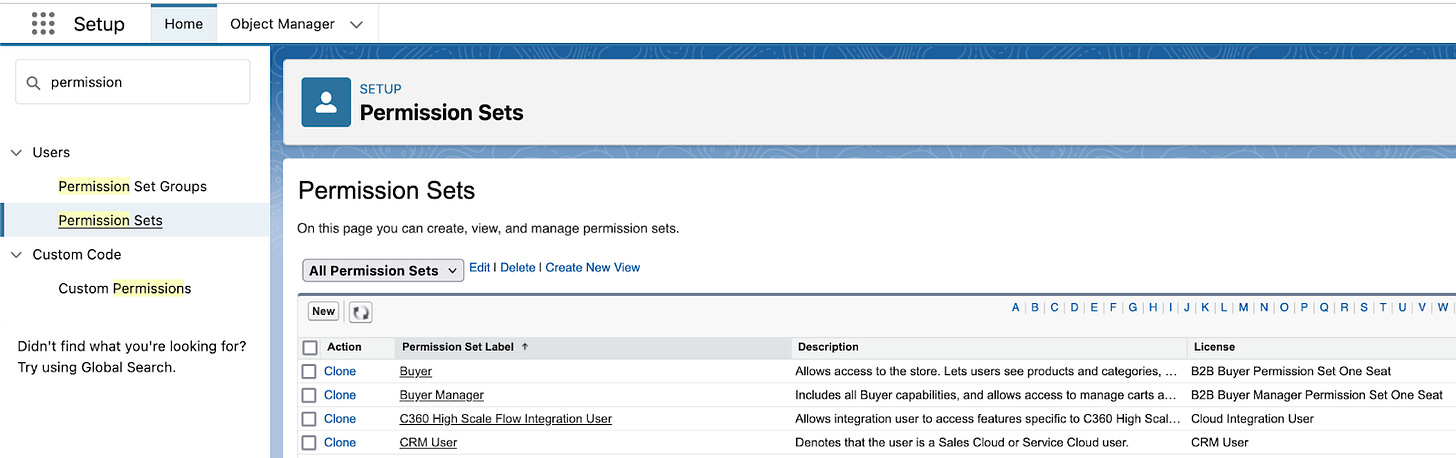This screenshot has width=1456, height=458.
Task: Click the SETUP breadcrumb text
Action: click(x=380, y=89)
